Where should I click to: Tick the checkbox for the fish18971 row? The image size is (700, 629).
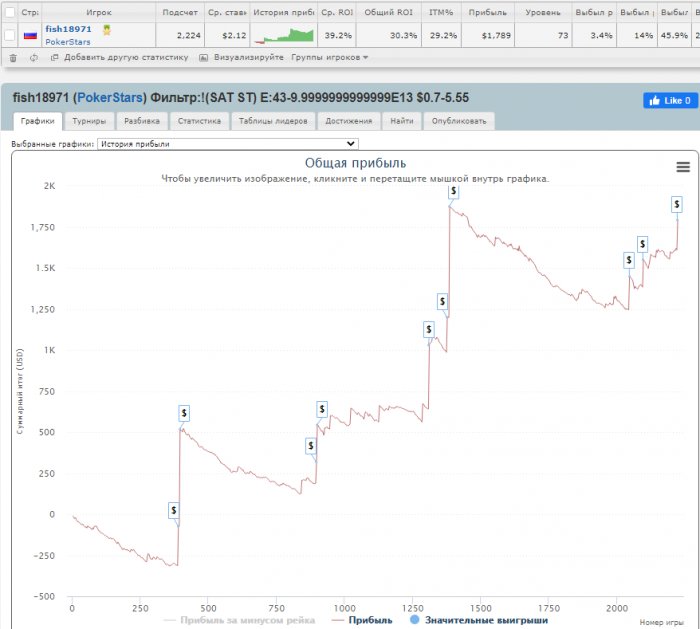pos(10,35)
